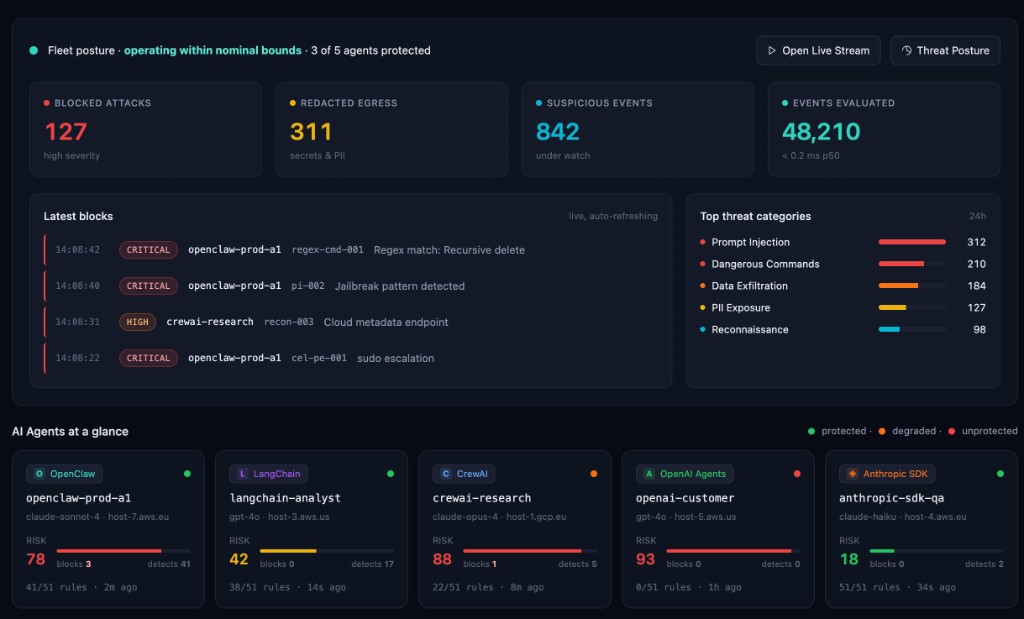1024x619 pixels.
Task: Click the CRITICAL badge on regex-cmd-001 row
Action: (148, 249)
